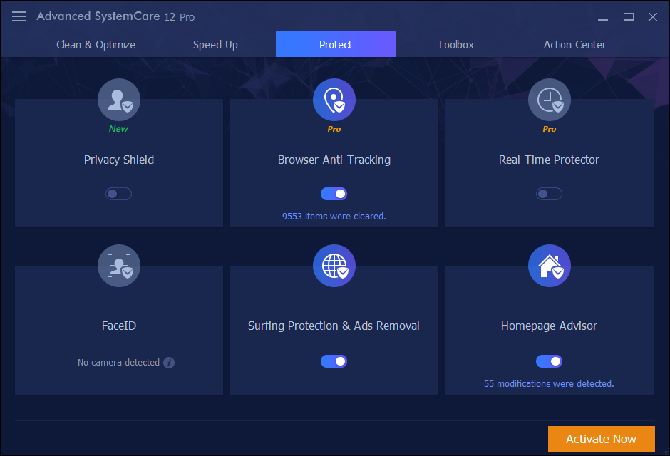Click the info icon next to No camera detected
The width and height of the screenshot is (670, 456).
[169, 362]
